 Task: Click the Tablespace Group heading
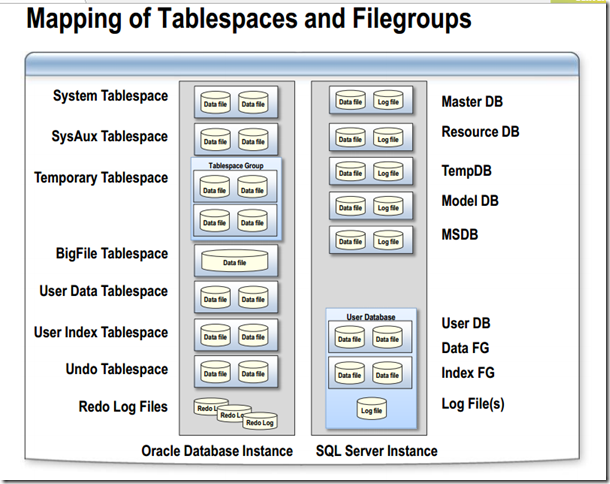click(x=236, y=165)
